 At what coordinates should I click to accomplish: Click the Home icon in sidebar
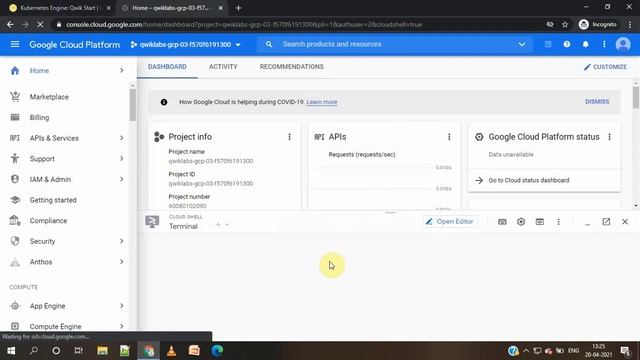click(x=15, y=71)
